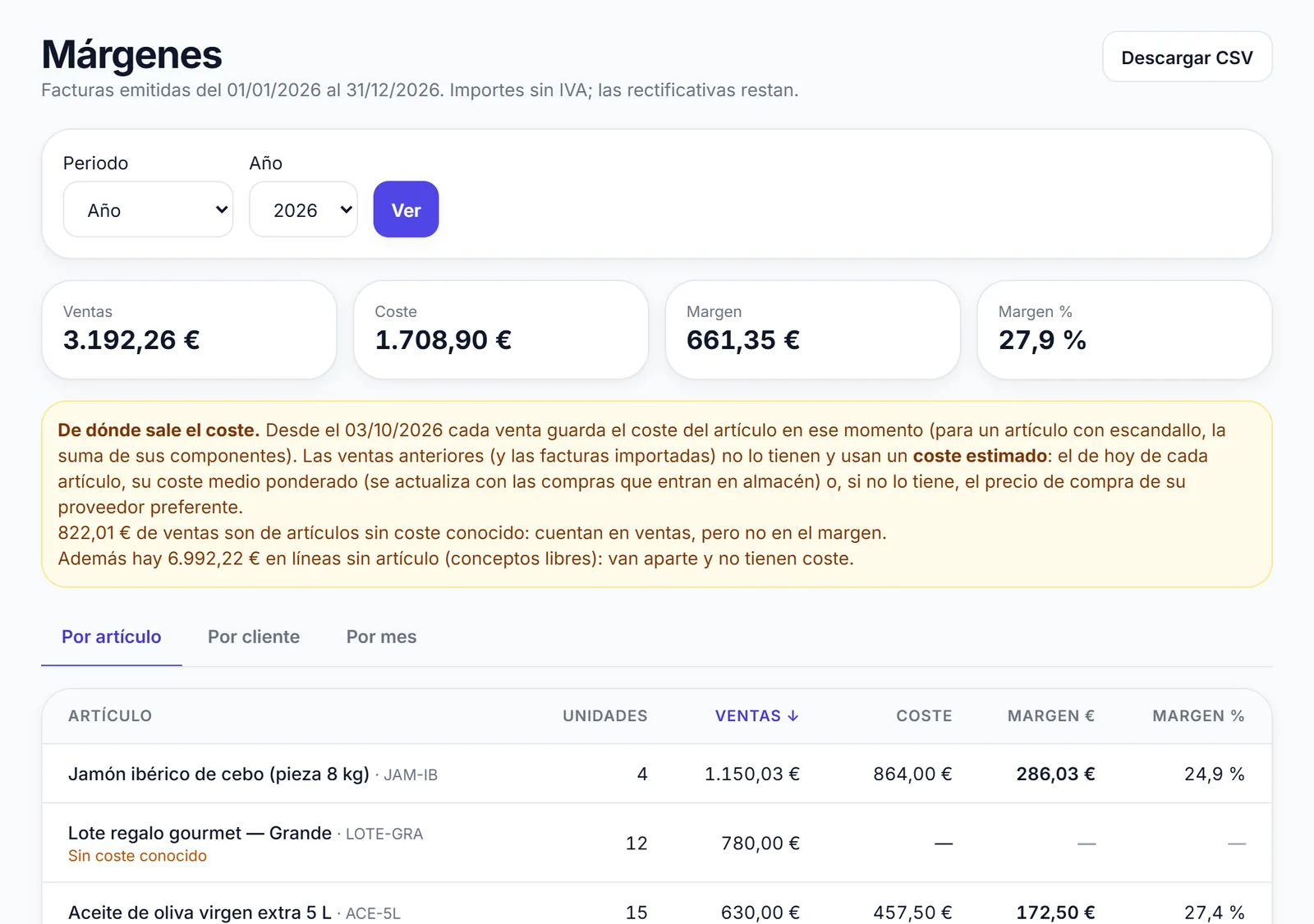Click the 172,50 € margin cell
The width and height of the screenshot is (1314, 924).
1055,913
